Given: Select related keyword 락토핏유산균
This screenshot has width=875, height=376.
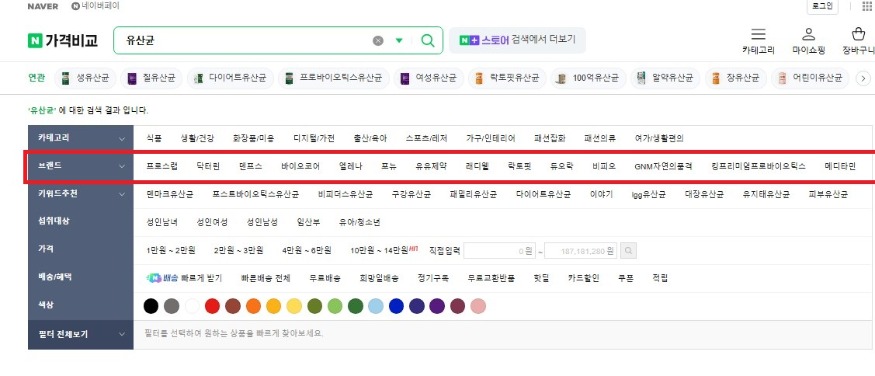Looking at the screenshot, I should [x=507, y=79].
